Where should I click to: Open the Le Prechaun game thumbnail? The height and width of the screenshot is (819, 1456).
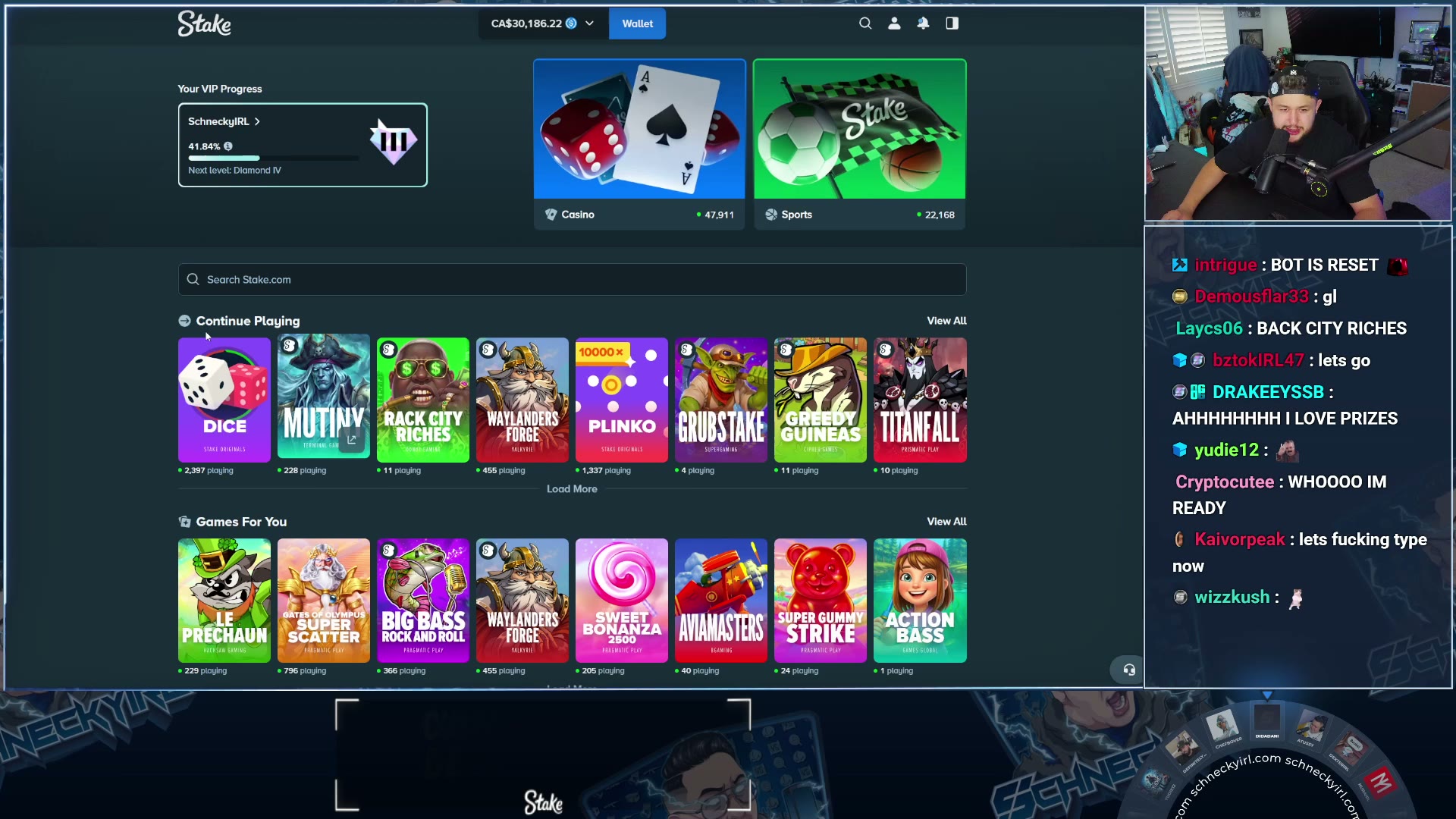click(224, 601)
